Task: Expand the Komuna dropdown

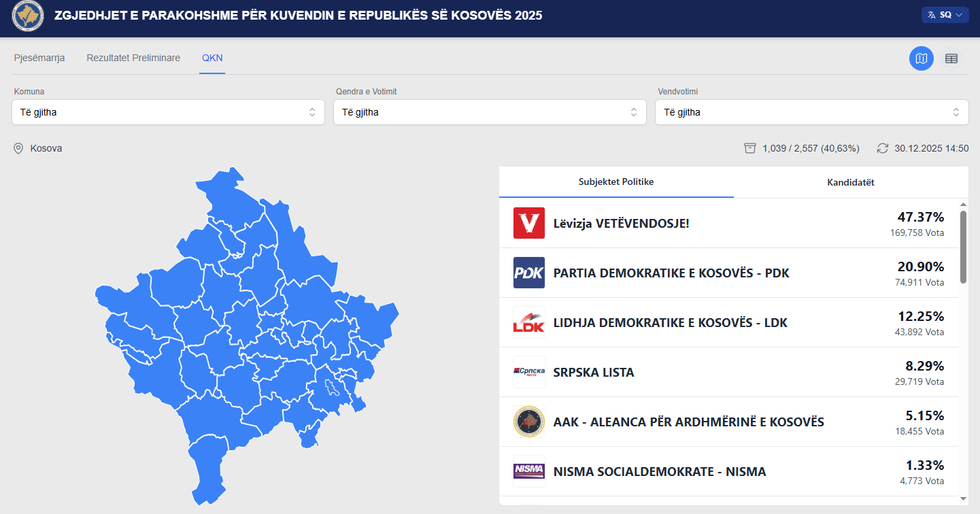Action: point(167,112)
